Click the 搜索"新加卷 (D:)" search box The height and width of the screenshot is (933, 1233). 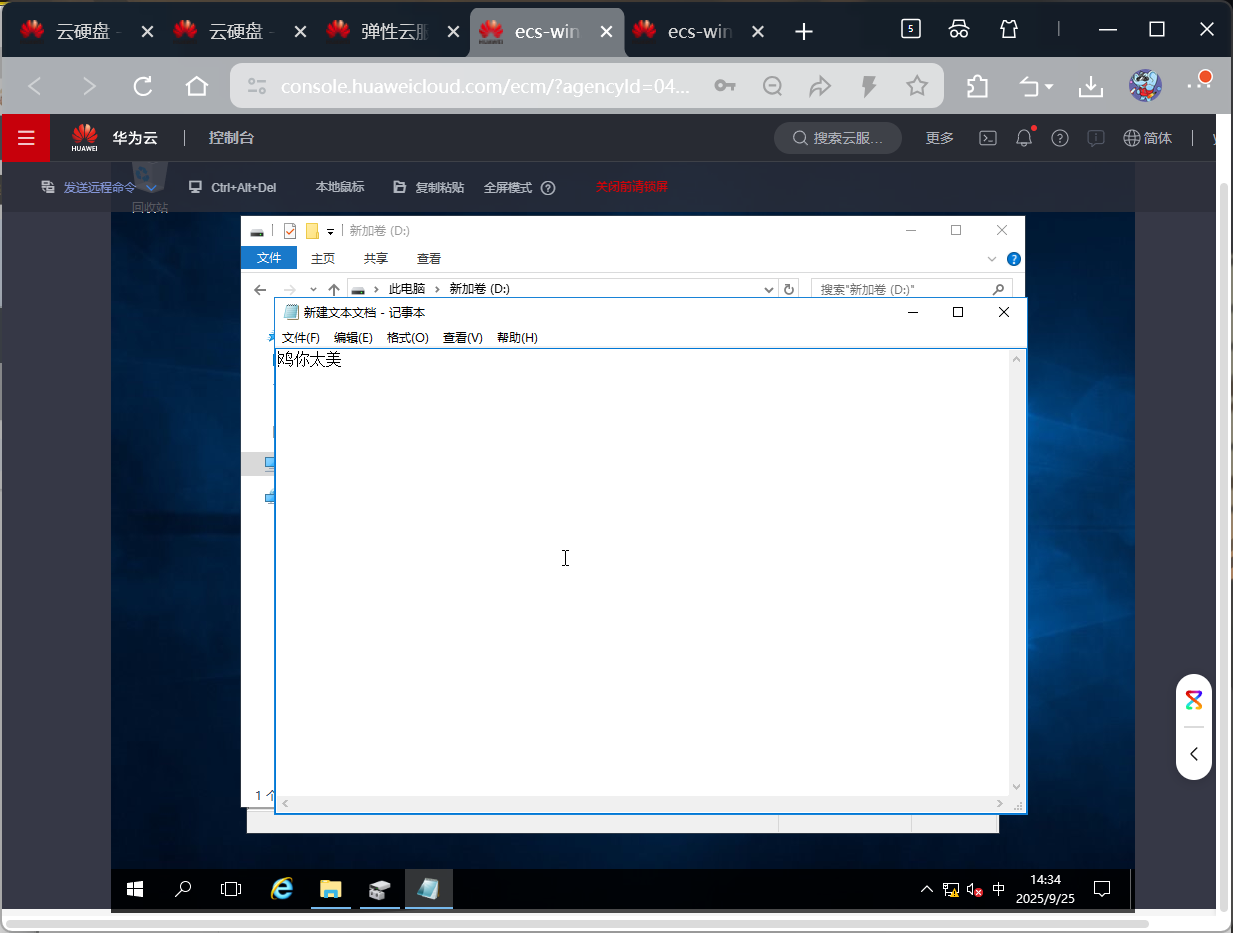click(x=911, y=289)
